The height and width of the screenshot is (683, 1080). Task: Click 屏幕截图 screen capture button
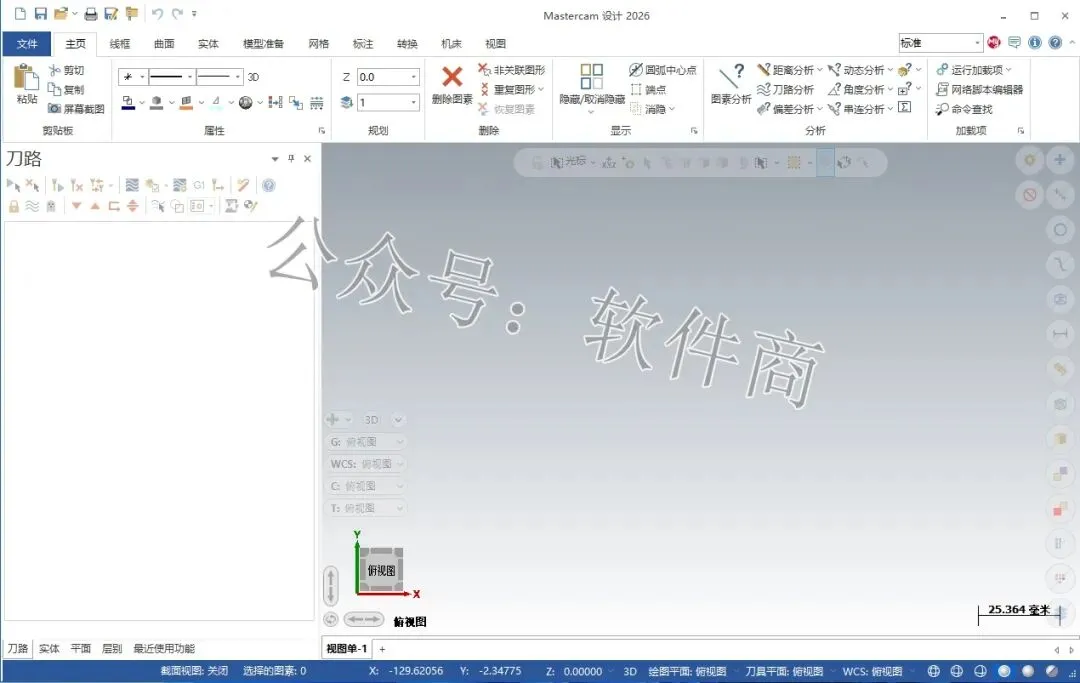tap(76, 109)
